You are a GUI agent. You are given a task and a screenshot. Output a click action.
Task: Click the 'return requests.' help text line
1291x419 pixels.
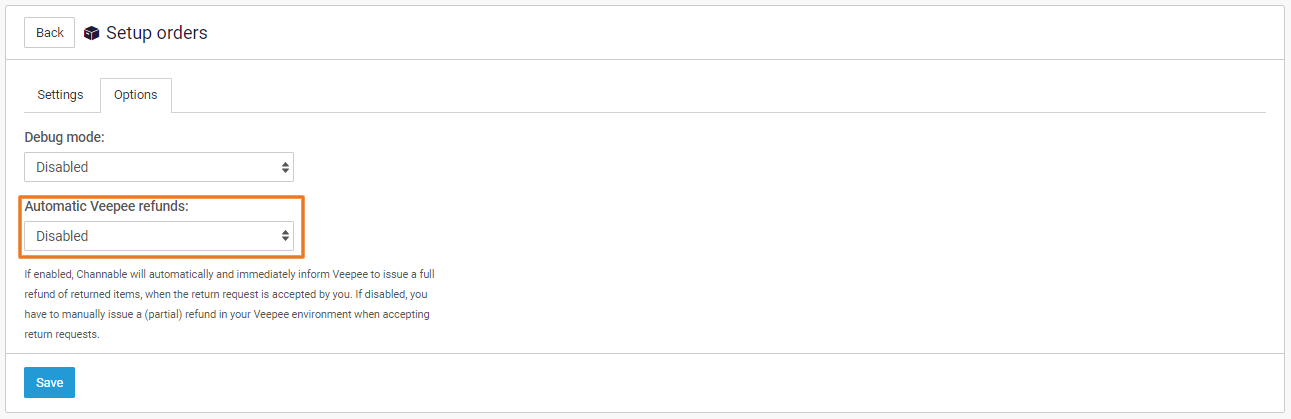pyautogui.click(x=62, y=335)
